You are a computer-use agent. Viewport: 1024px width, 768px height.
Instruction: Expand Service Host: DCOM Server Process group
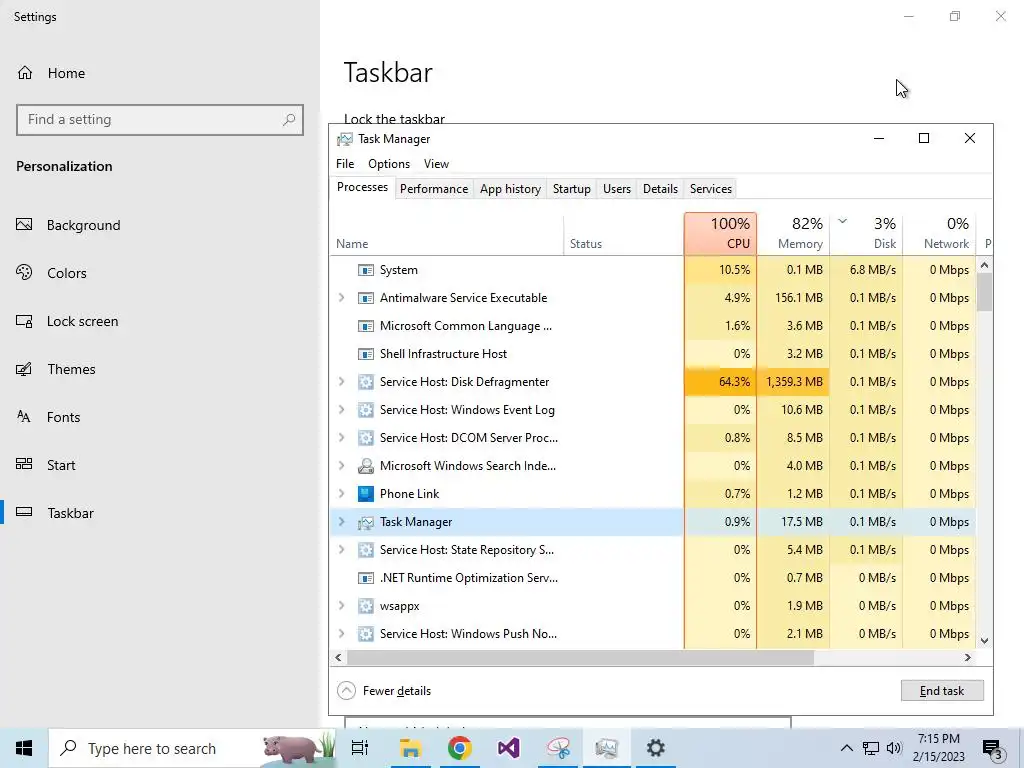point(342,438)
